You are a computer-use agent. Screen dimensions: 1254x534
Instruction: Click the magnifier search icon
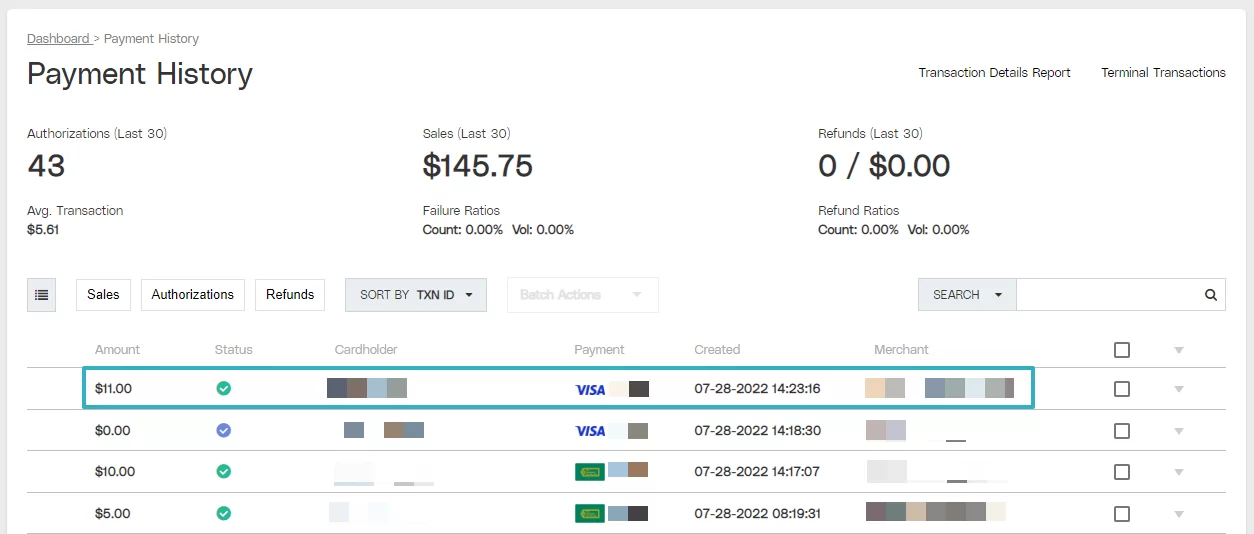1210,295
